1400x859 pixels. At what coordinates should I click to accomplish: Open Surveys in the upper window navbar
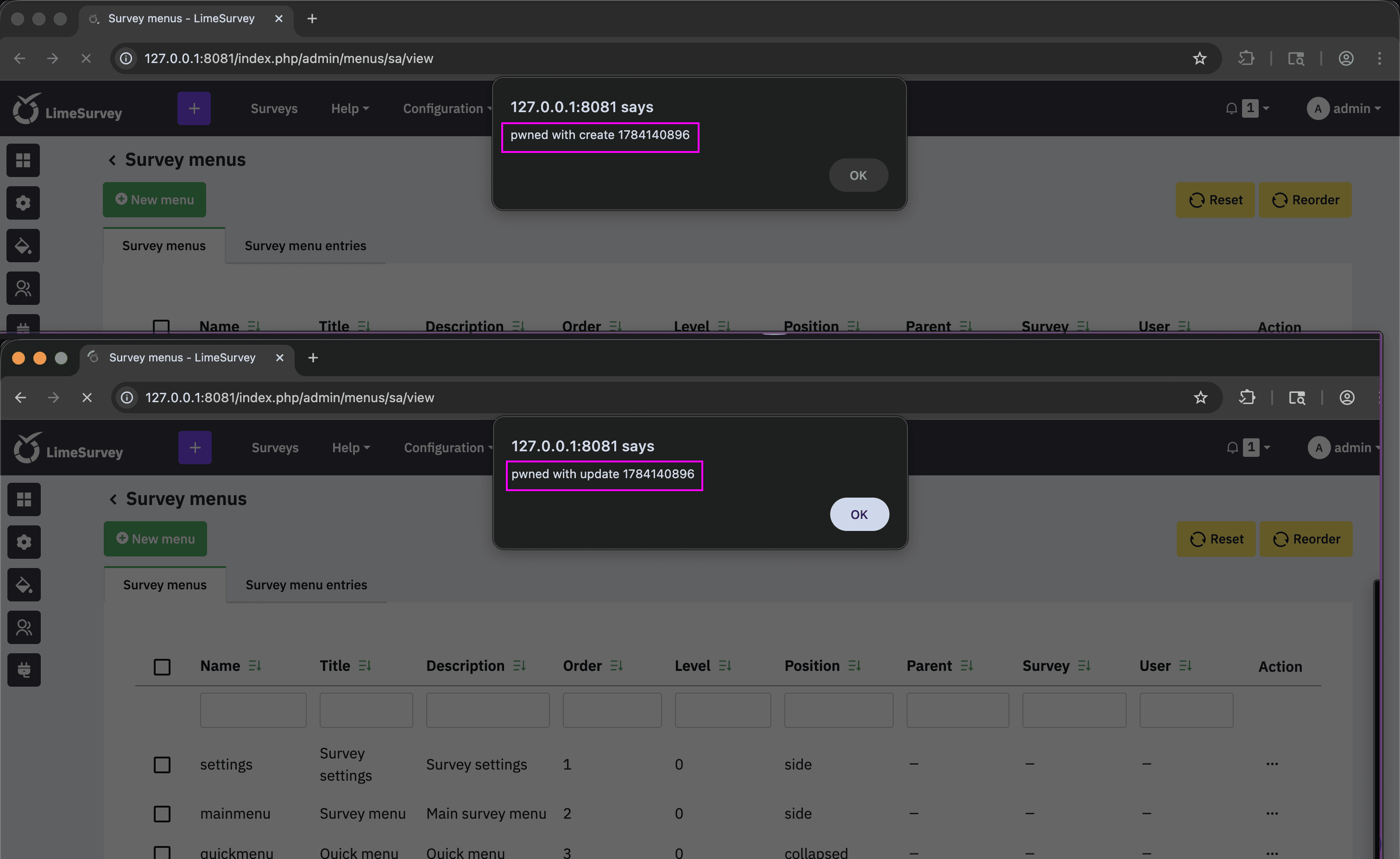point(274,108)
